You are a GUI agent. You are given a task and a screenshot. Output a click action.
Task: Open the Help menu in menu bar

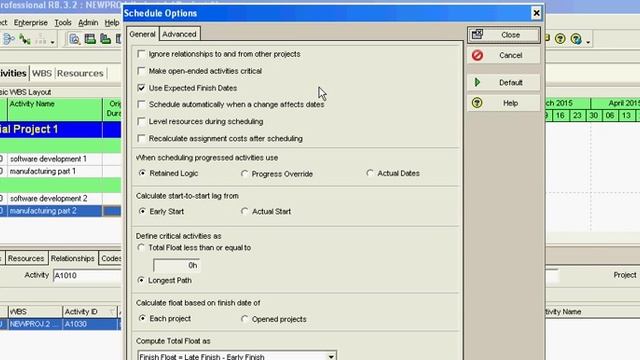pos(112,23)
